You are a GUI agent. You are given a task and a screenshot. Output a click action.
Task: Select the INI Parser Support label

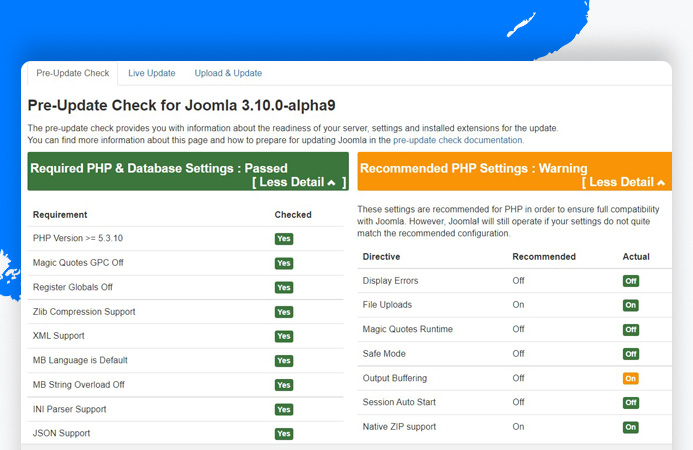tap(69, 409)
